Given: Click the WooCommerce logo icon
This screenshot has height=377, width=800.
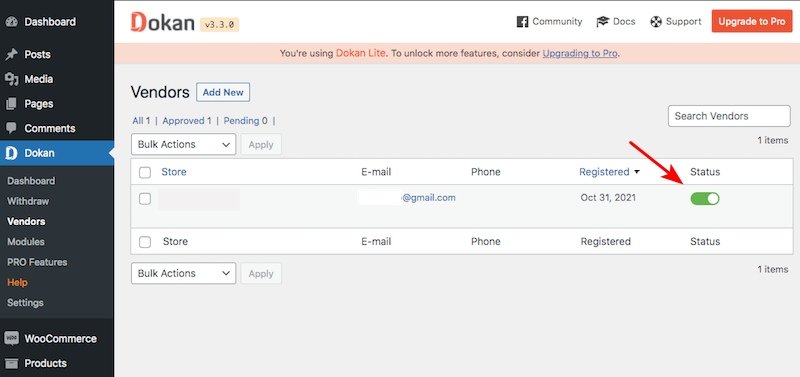Looking at the screenshot, I should pos(11,339).
